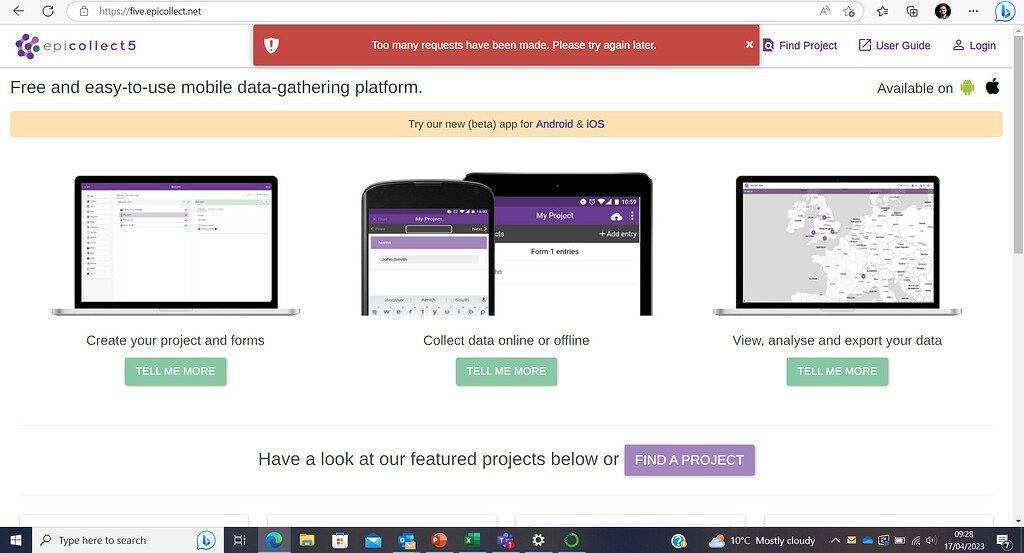Viewport: 1024px width, 553px height.
Task: Open the browser profile avatar
Action: point(943,11)
